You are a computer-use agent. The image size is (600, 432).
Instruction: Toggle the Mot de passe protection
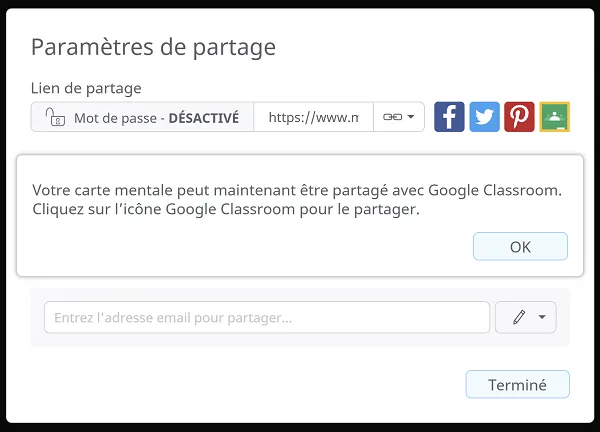[x=142, y=117]
